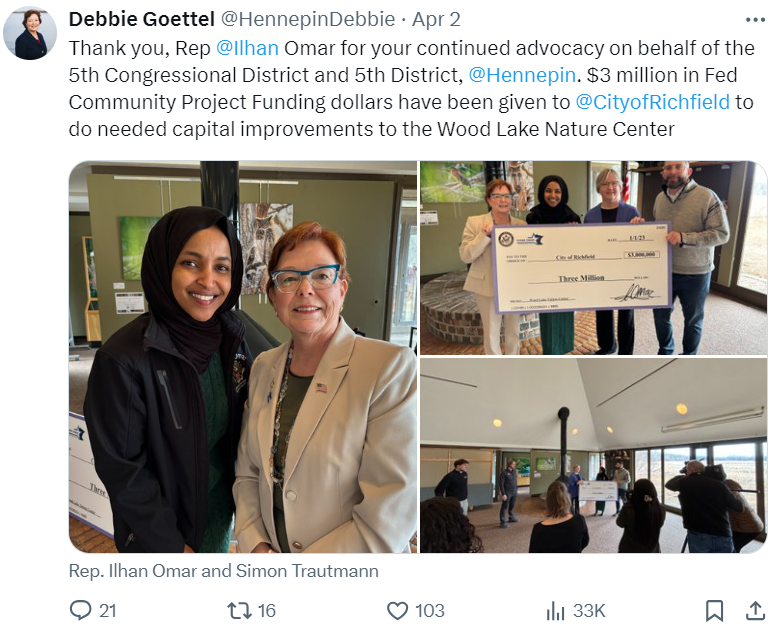Image resolution: width=774 pixels, height=633 pixels.
Task: Click the @Ilhan mention link
Action: click(247, 47)
